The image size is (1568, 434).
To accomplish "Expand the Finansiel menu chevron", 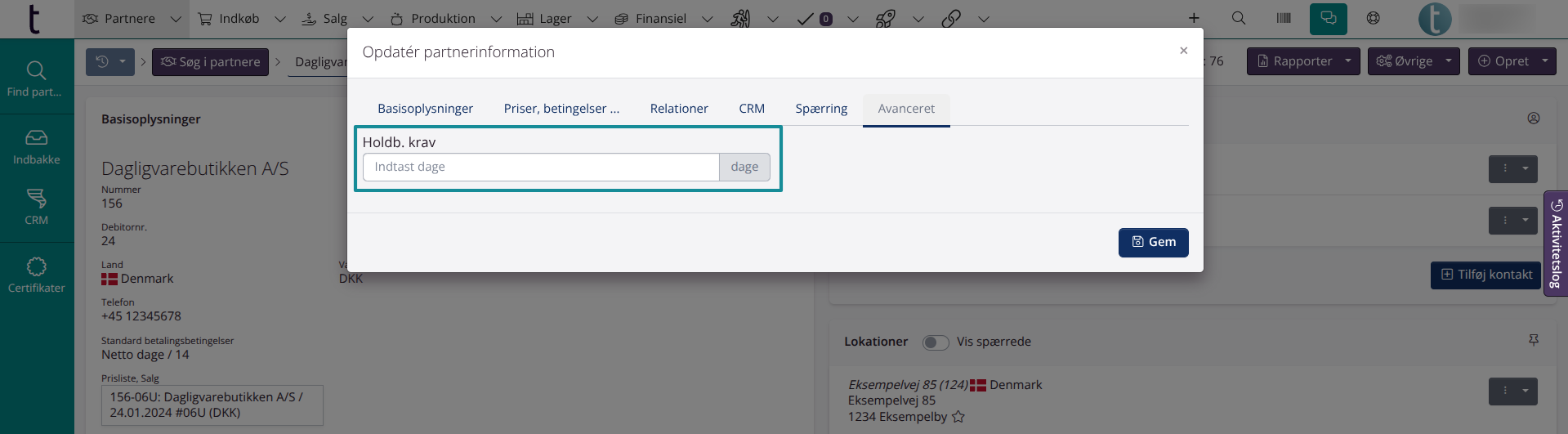I will pyautogui.click(x=708, y=19).
